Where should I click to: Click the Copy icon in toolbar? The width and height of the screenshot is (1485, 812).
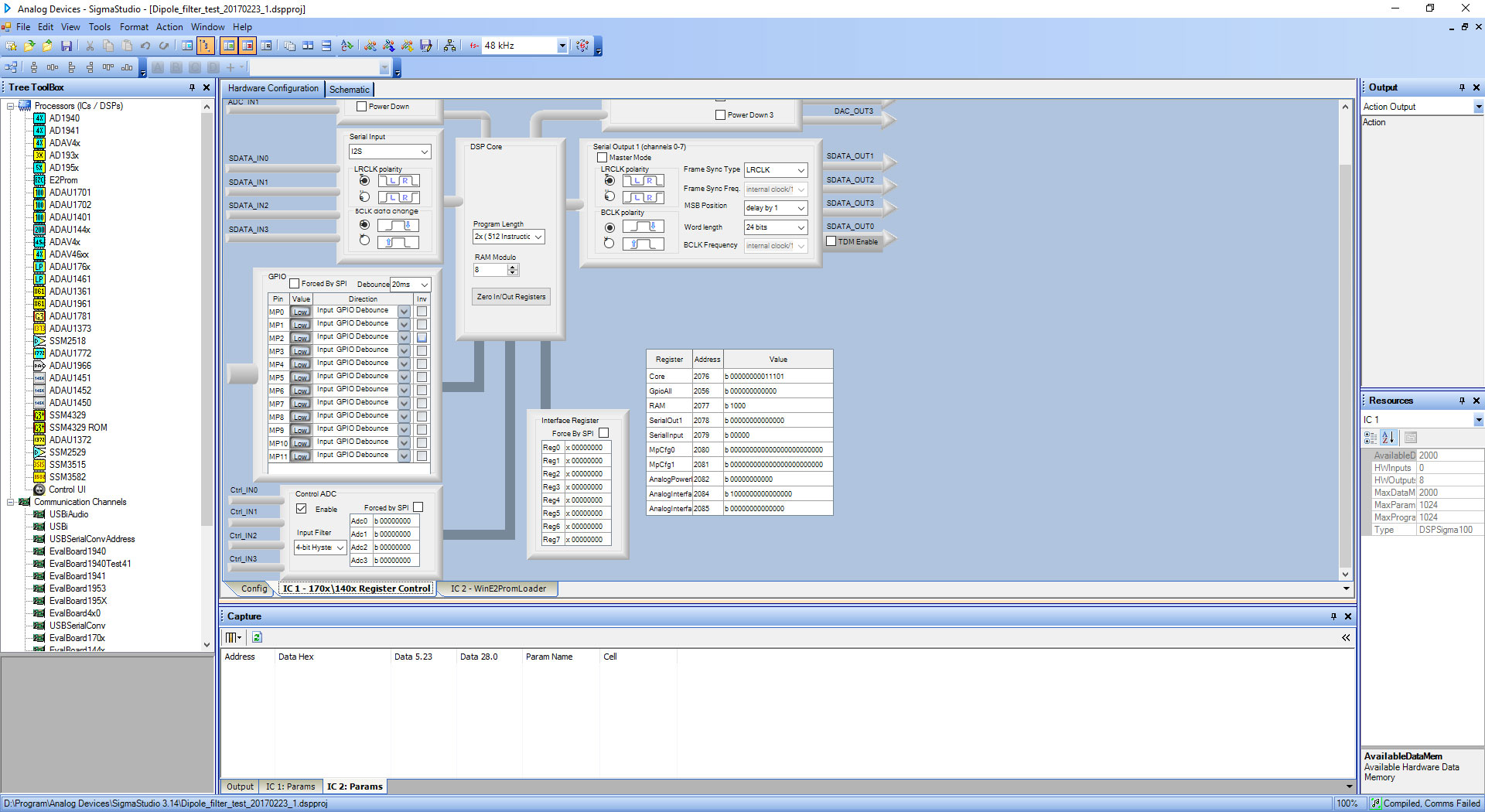tap(108, 46)
